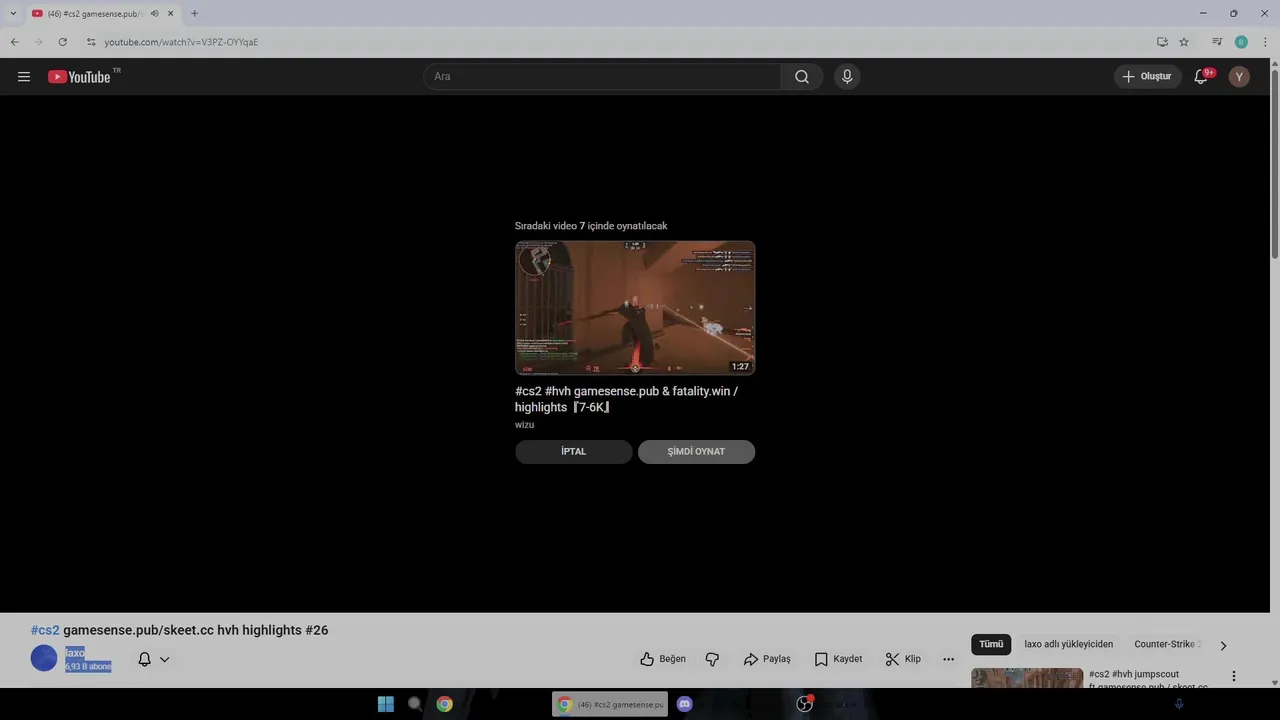
Task: Go forward with the browser forward arrow
Action: tap(39, 42)
